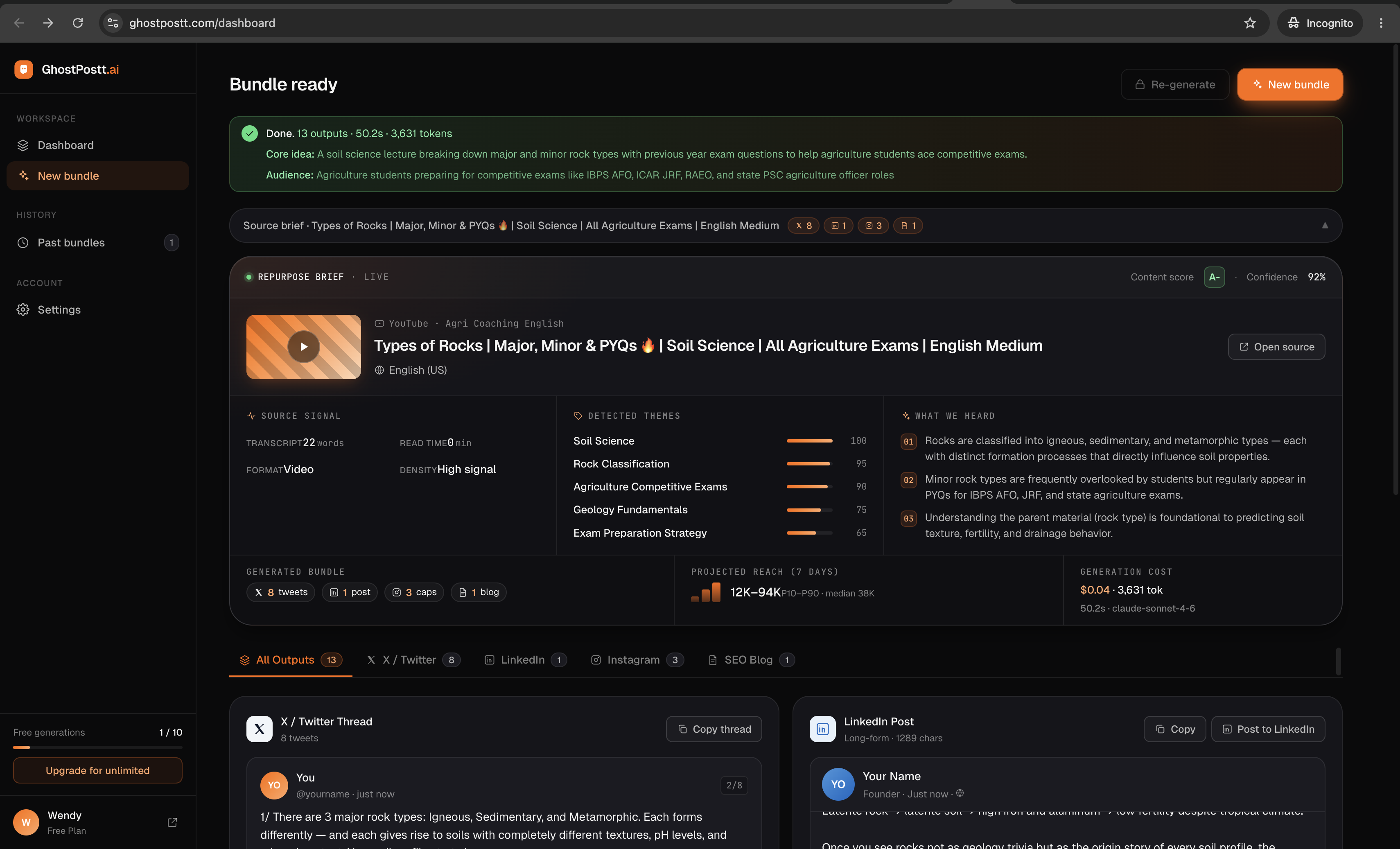Click the A- content score badge

pyautogui.click(x=1214, y=277)
